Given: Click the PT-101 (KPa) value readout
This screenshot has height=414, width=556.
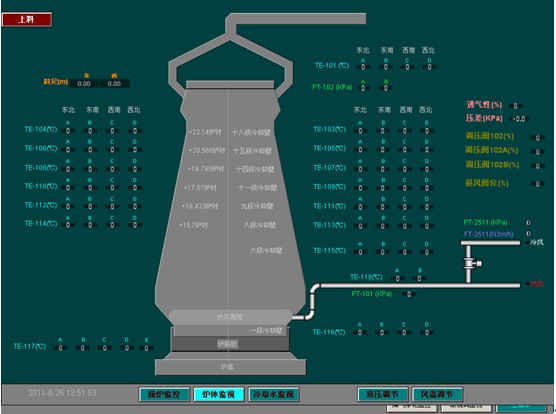Looking at the screenshot, I should (409, 294).
